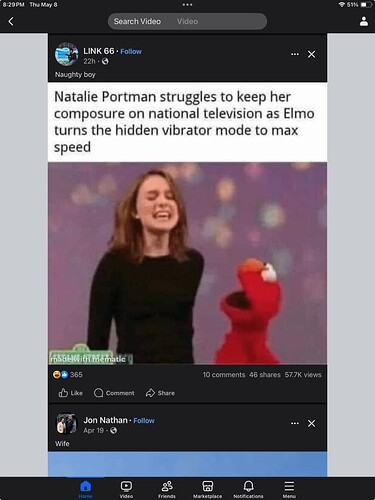This screenshot has width=375, height=500.
Task: Open options menu for LINK 66 post
Action: [295, 54]
